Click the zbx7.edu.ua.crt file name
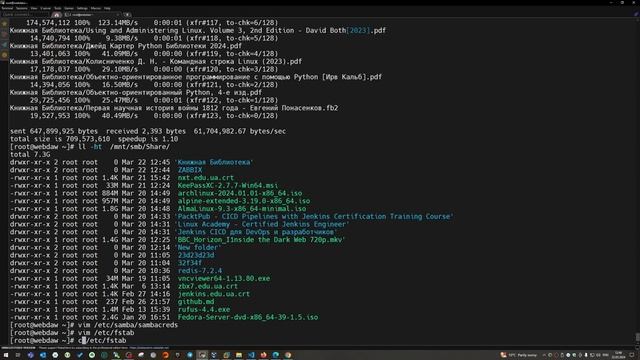The height and width of the screenshot is (360, 640). point(208,286)
